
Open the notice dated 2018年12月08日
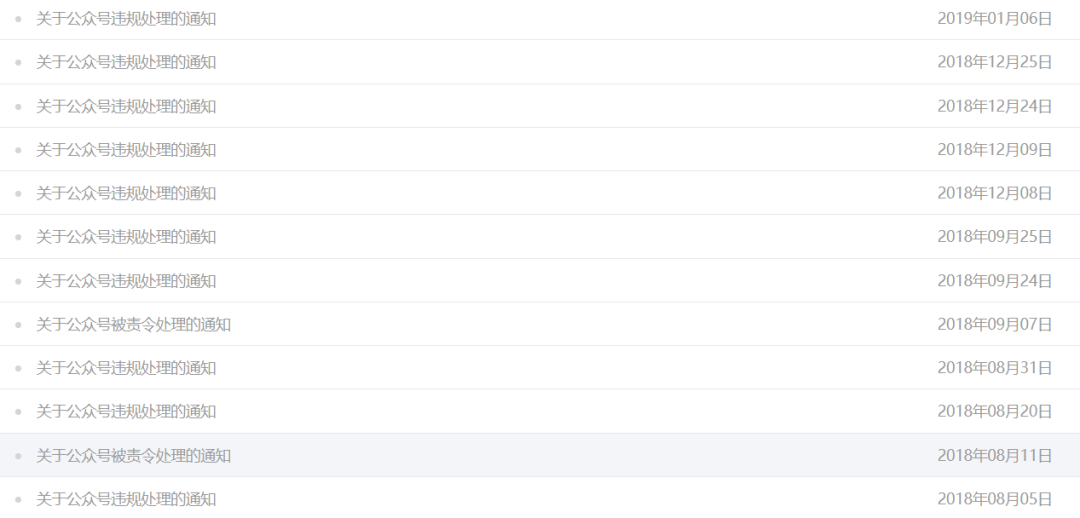(x=126, y=193)
